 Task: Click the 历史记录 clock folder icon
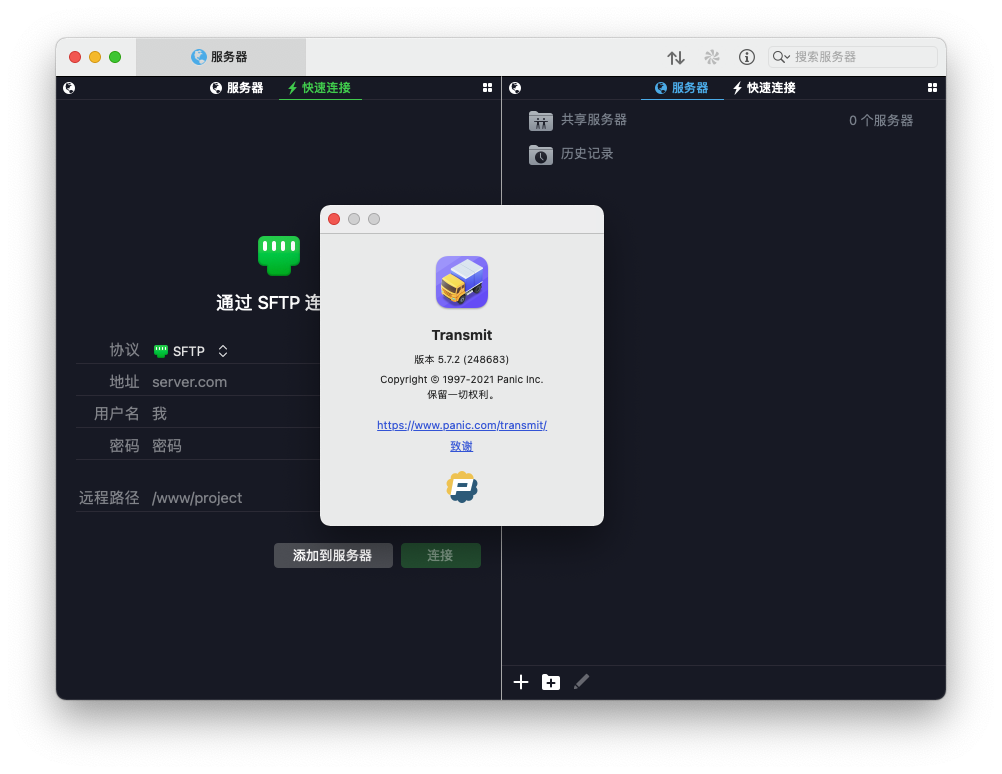tap(541, 154)
